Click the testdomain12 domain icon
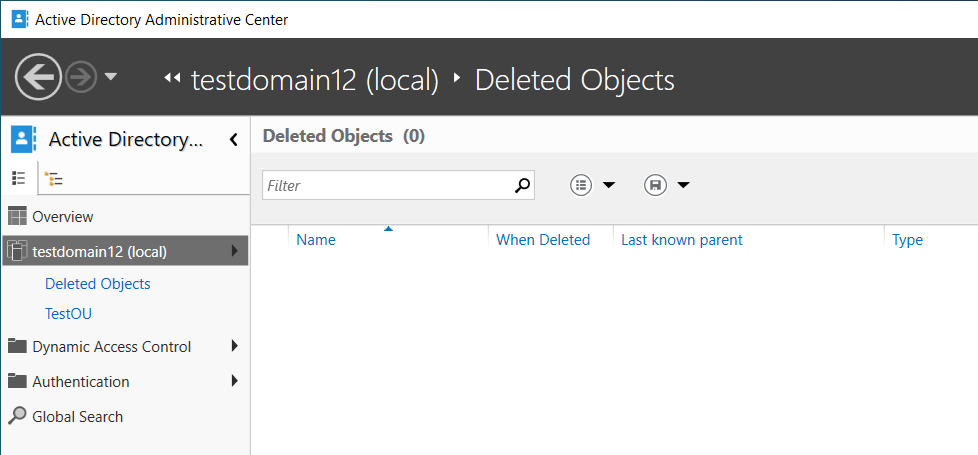The height and width of the screenshot is (455, 978). pyautogui.click(x=17, y=251)
